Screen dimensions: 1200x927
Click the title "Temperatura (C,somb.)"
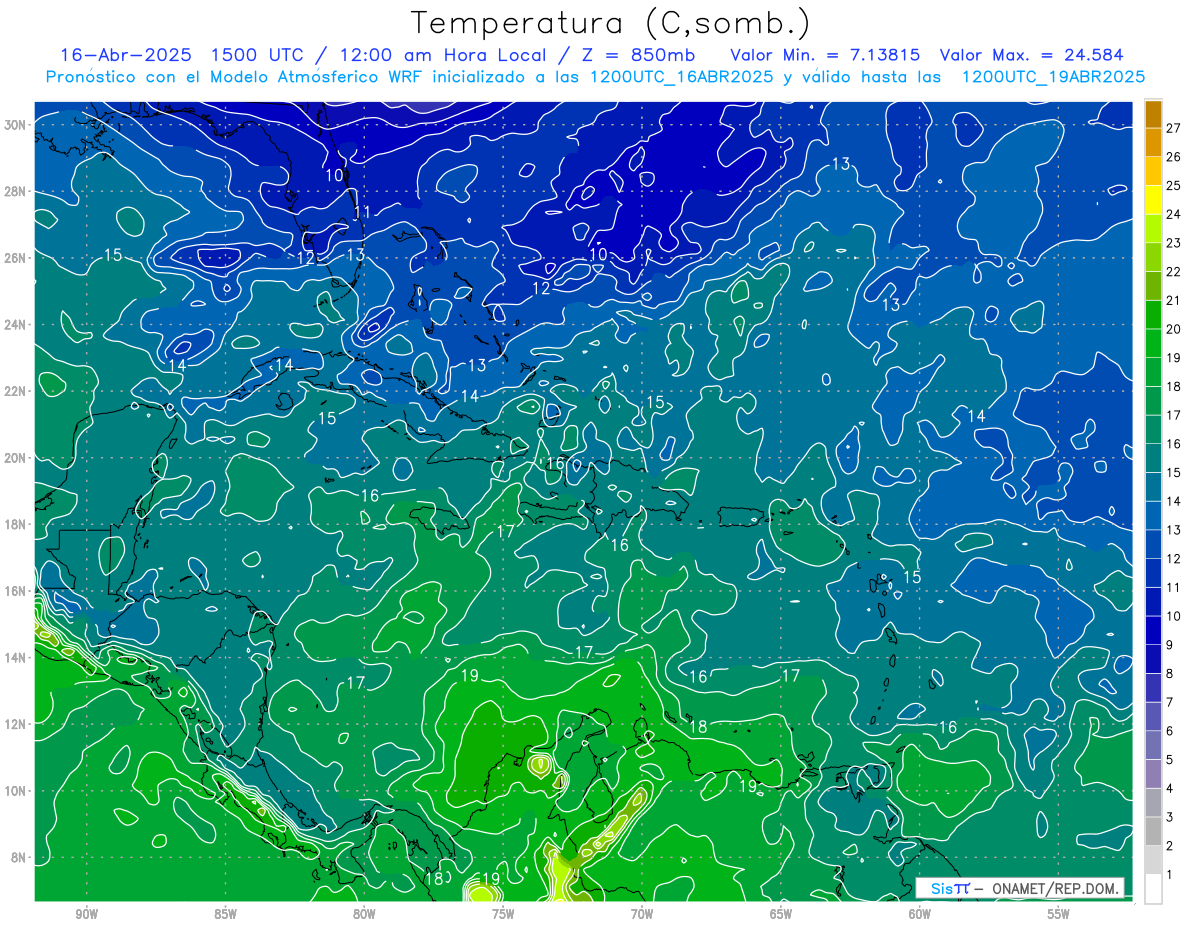[610, 23]
